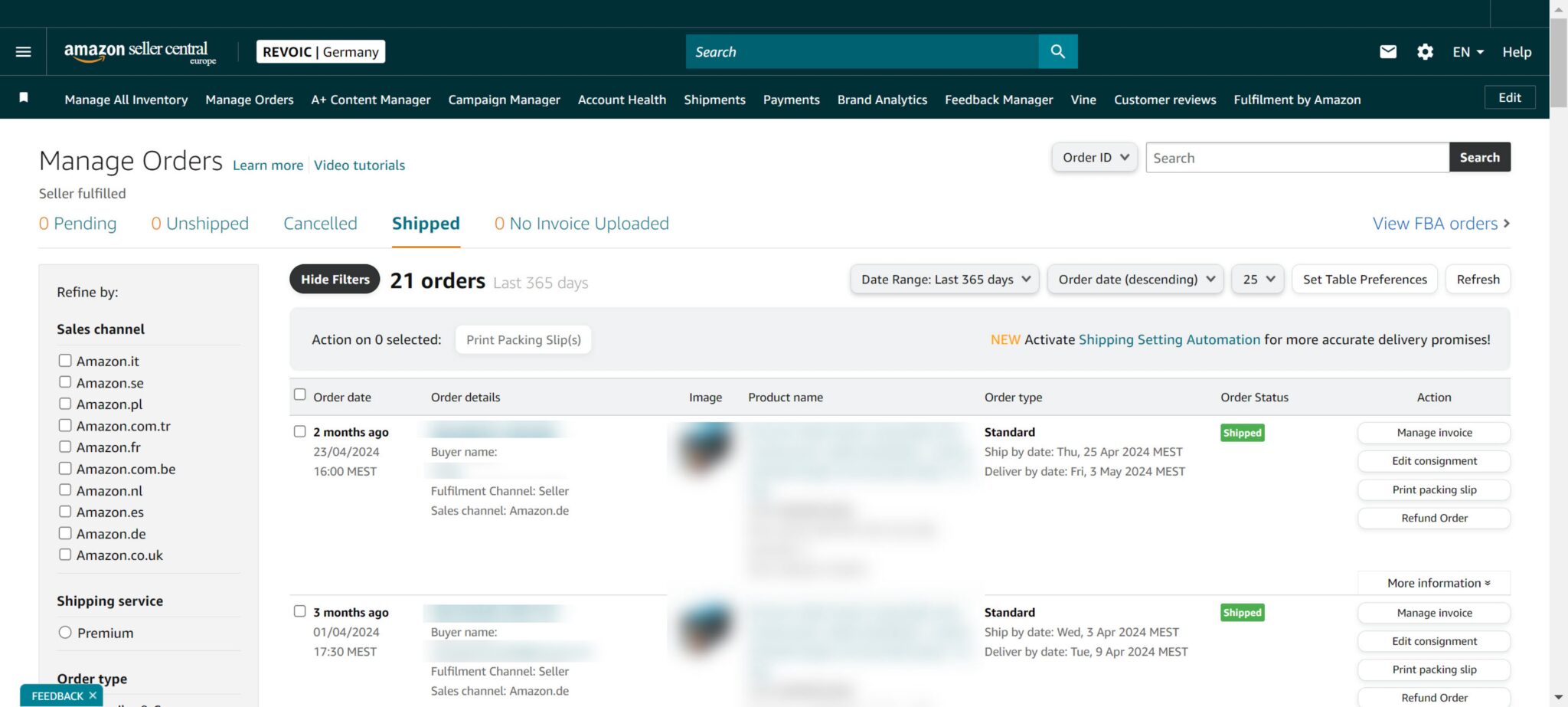1568x707 pixels.
Task: Open Manage Orders in navigation bar
Action: 250,100
